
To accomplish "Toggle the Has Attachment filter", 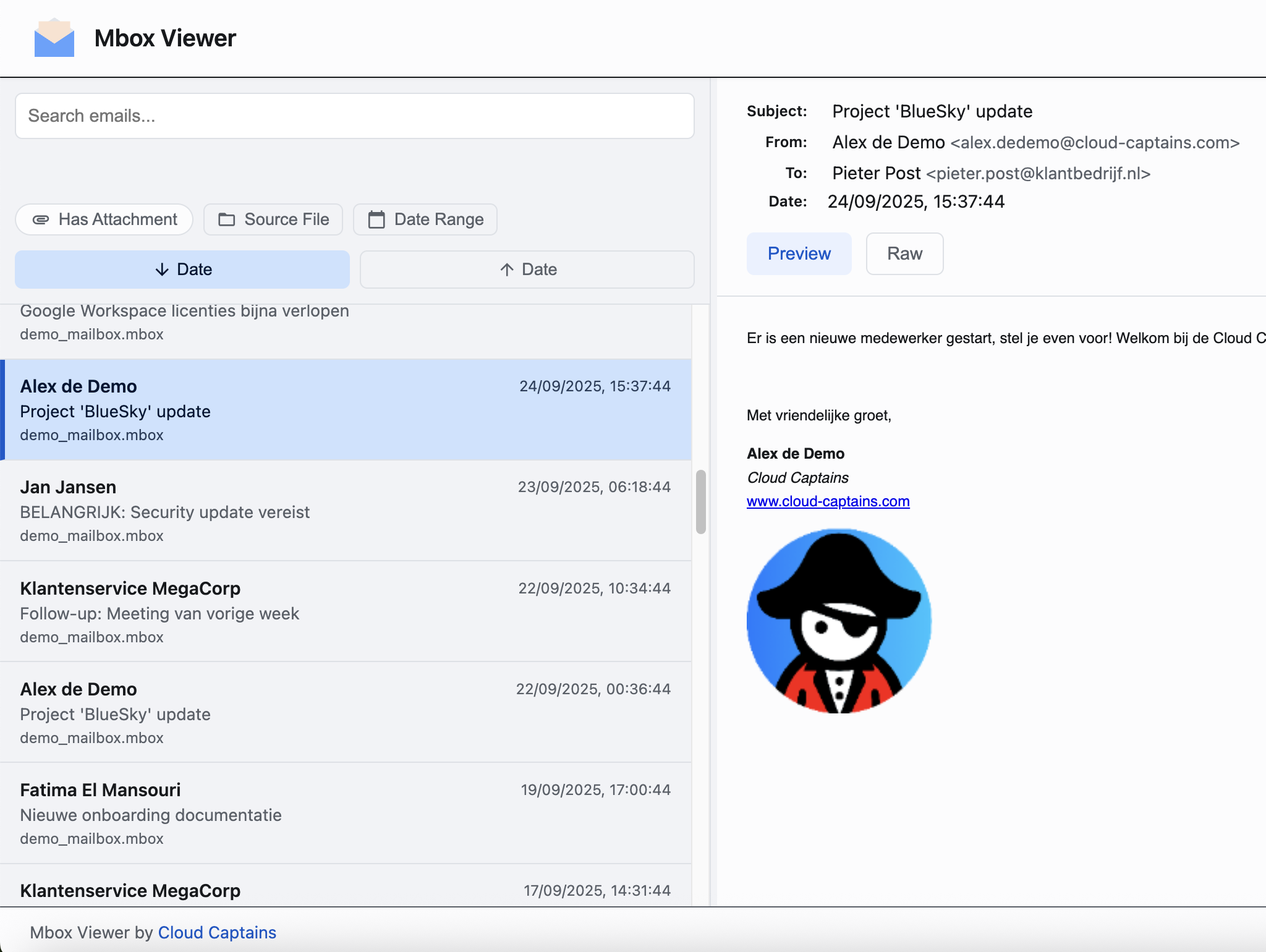I will coord(104,219).
